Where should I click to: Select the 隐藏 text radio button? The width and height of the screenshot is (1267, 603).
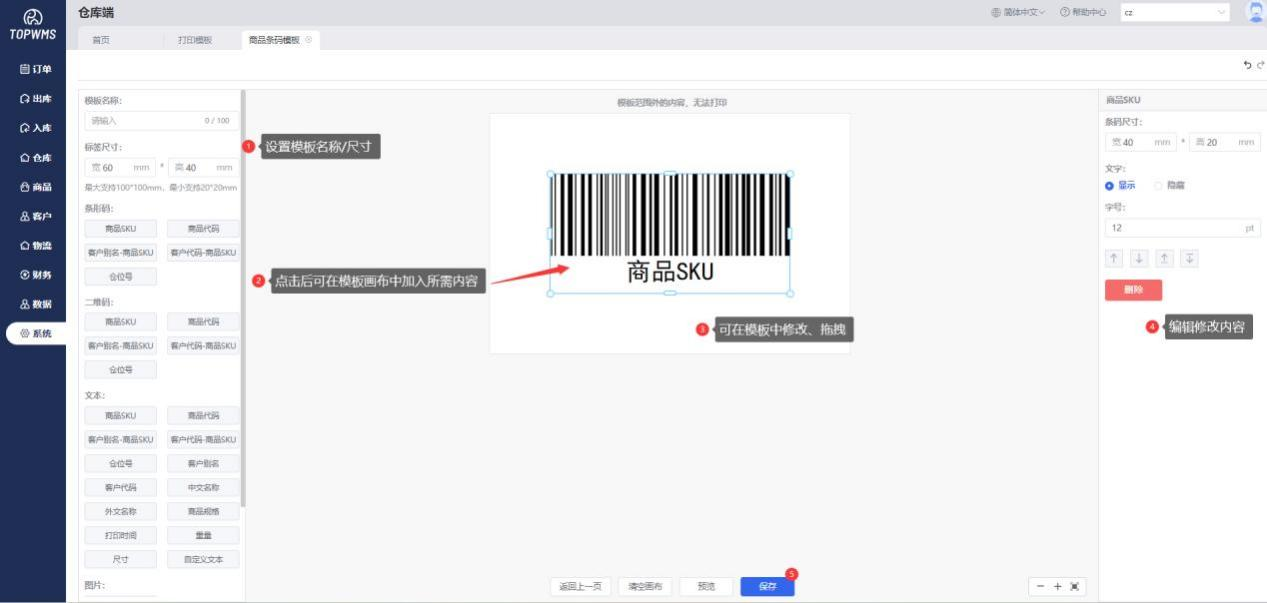coord(1159,186)
